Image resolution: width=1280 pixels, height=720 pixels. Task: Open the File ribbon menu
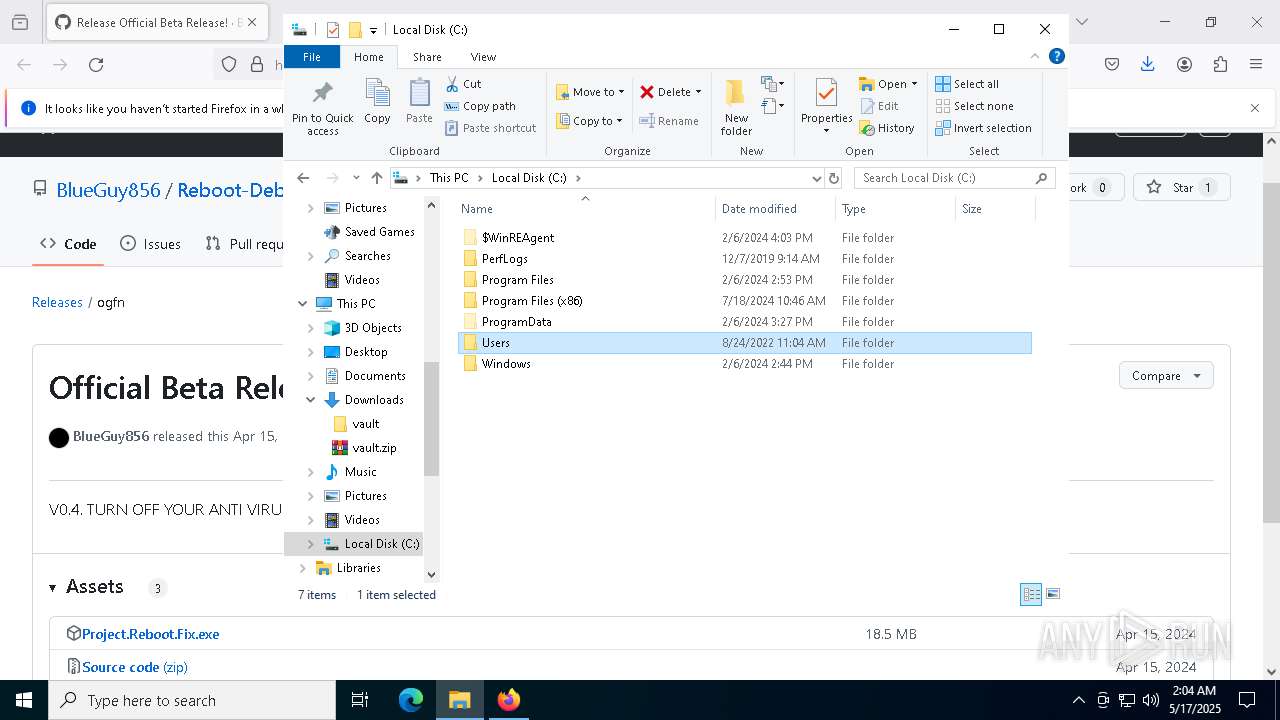[312, 57]
